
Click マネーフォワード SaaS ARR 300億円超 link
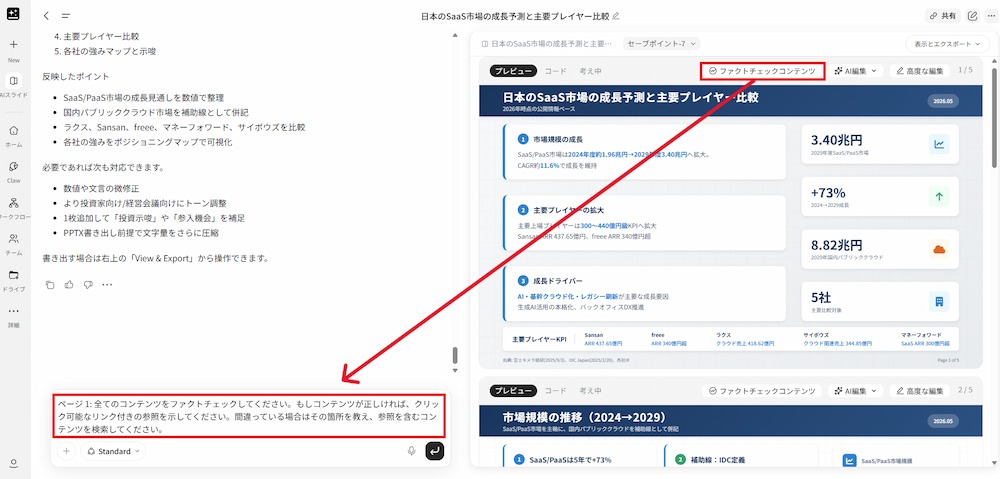925,343
